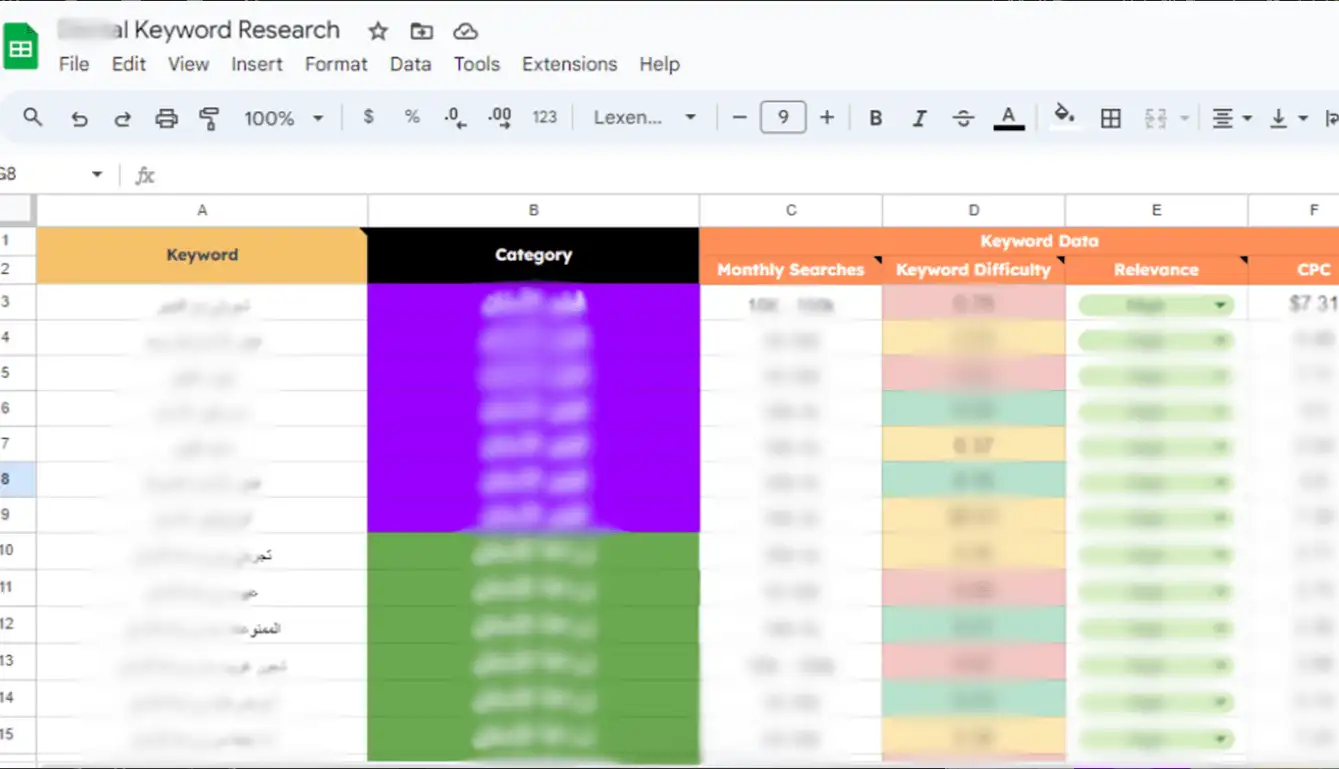
Task: Open the Format menu
Action: pyautogui.click(x=336, y=64)
